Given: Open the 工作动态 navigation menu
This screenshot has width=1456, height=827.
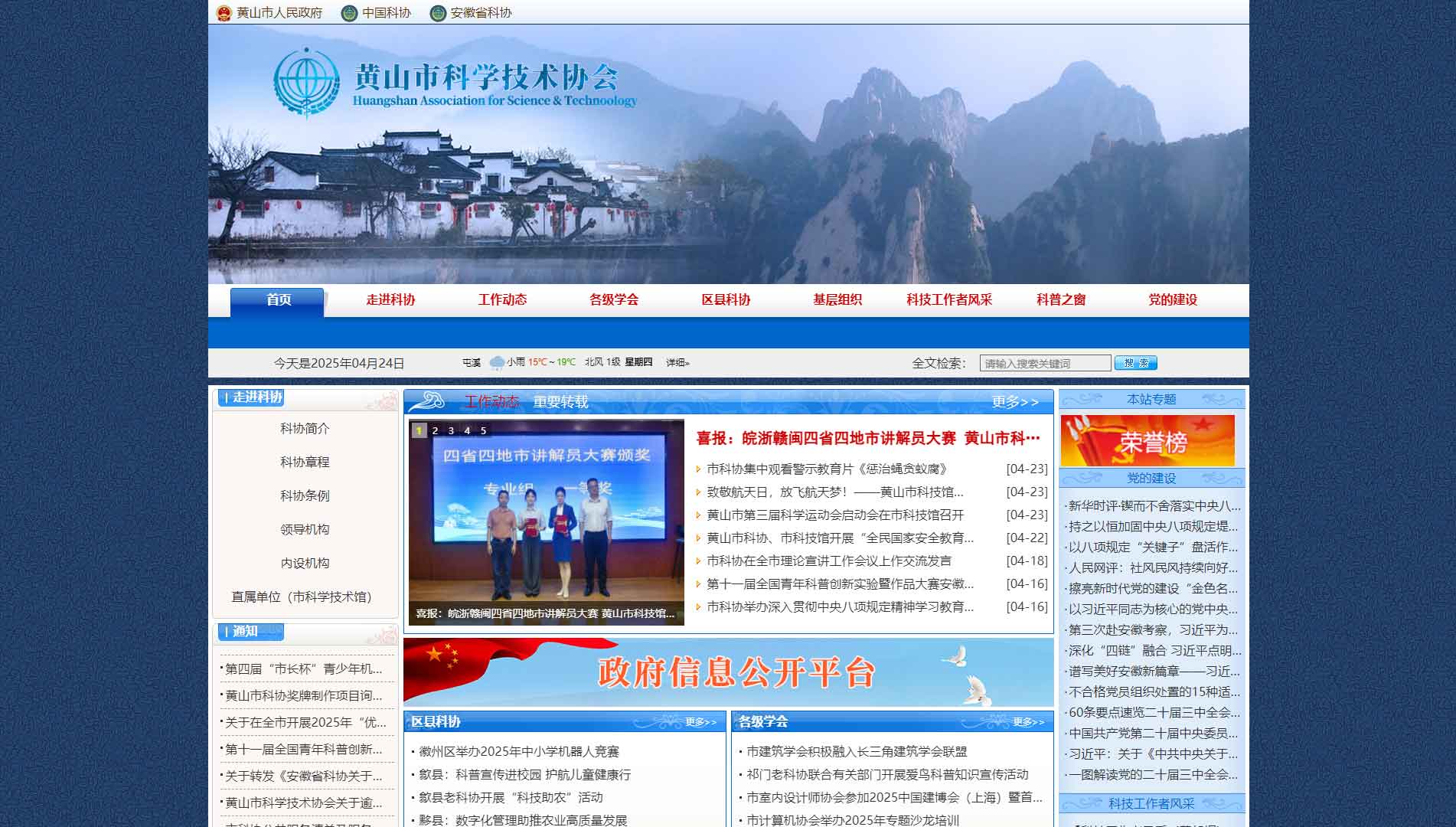Looking at the screenshot, I should [x=502, y=300].
